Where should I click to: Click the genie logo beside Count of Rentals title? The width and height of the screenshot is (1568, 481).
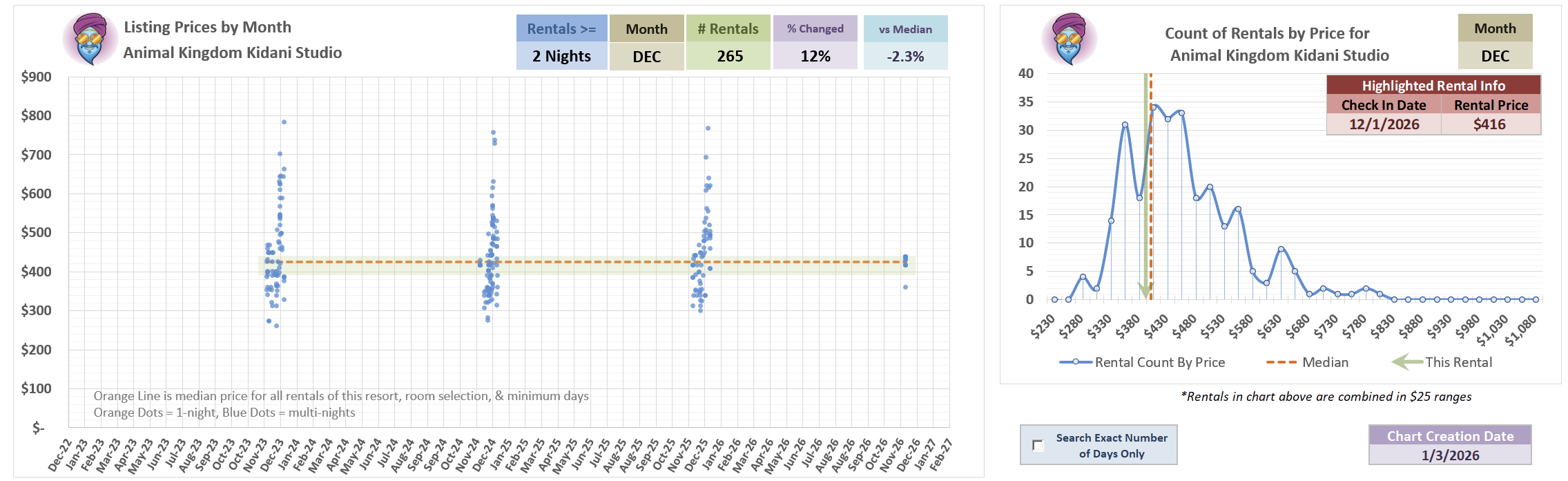[x=1068, y=39]
